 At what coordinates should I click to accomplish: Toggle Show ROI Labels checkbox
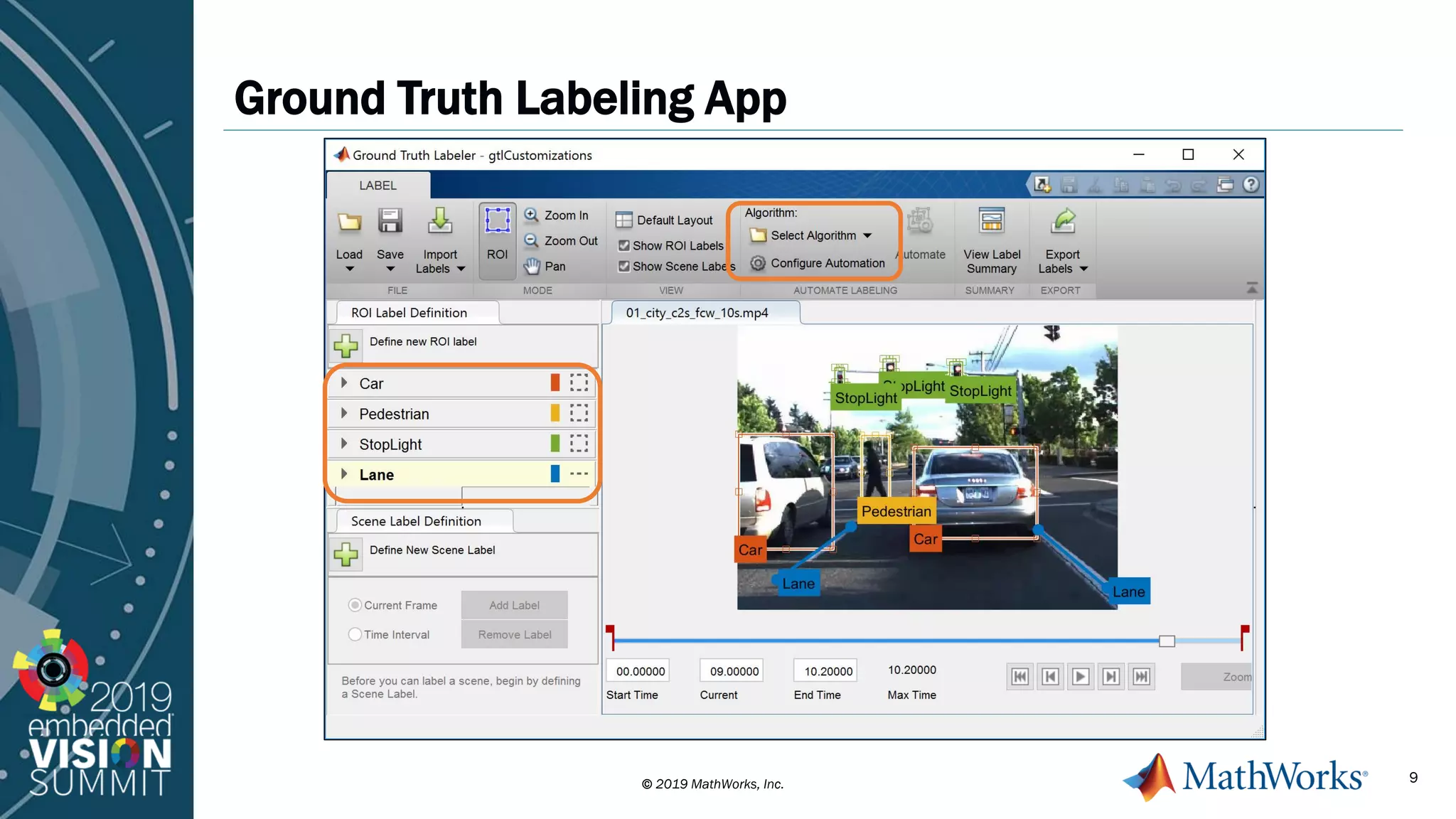coord(624,246)
